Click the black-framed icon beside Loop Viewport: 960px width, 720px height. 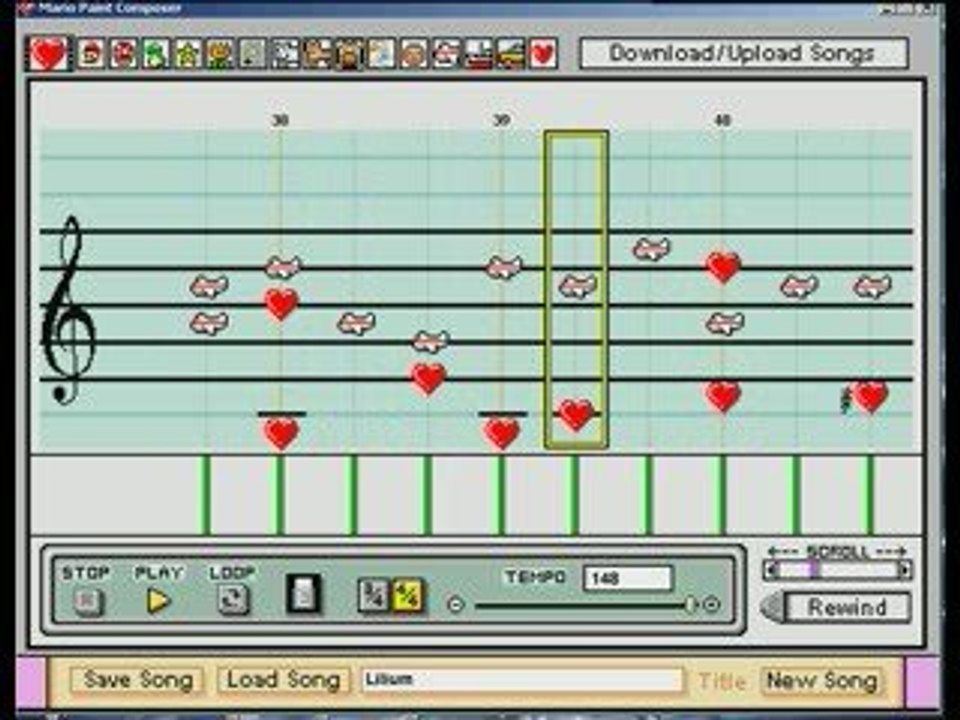[304, 594]
